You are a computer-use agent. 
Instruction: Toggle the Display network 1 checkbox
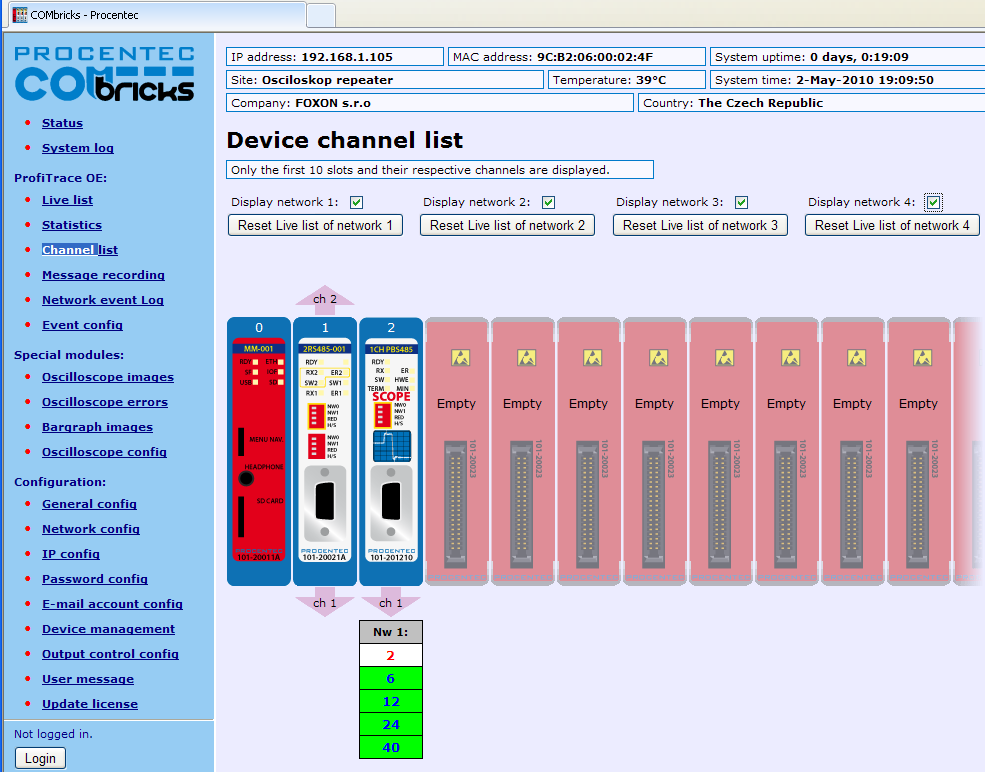click(x=356, y=202)
